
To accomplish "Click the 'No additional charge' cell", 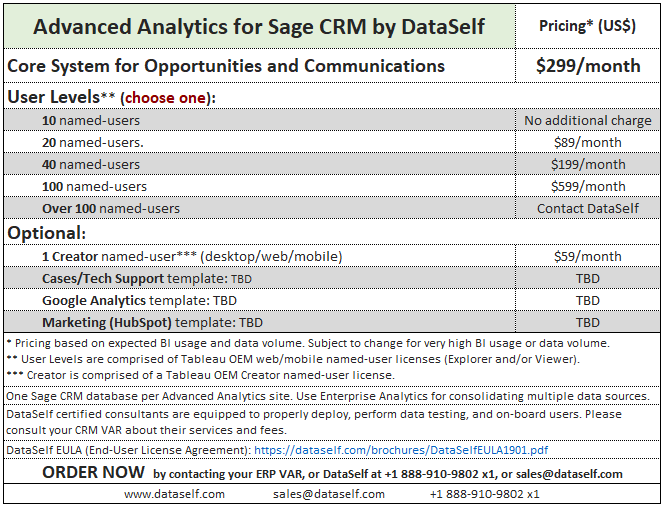I will coord(588,120).
